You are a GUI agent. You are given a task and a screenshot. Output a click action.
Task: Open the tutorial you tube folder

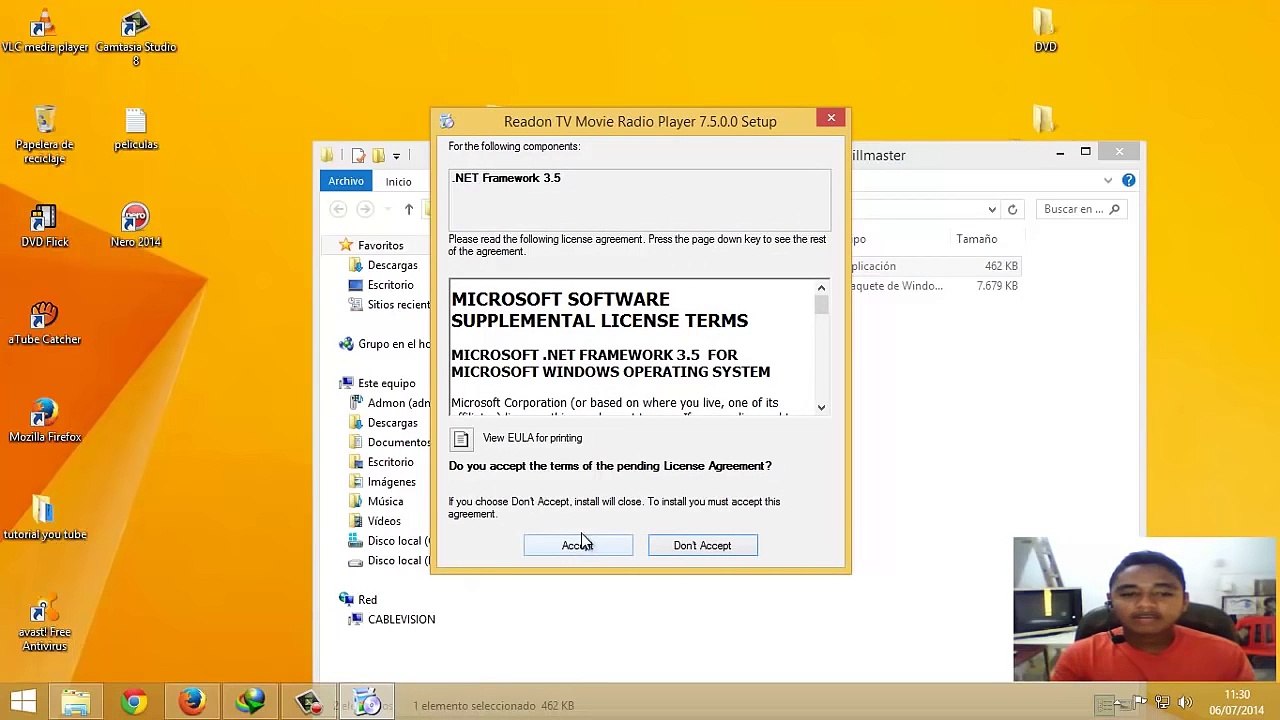click(45, 517)
